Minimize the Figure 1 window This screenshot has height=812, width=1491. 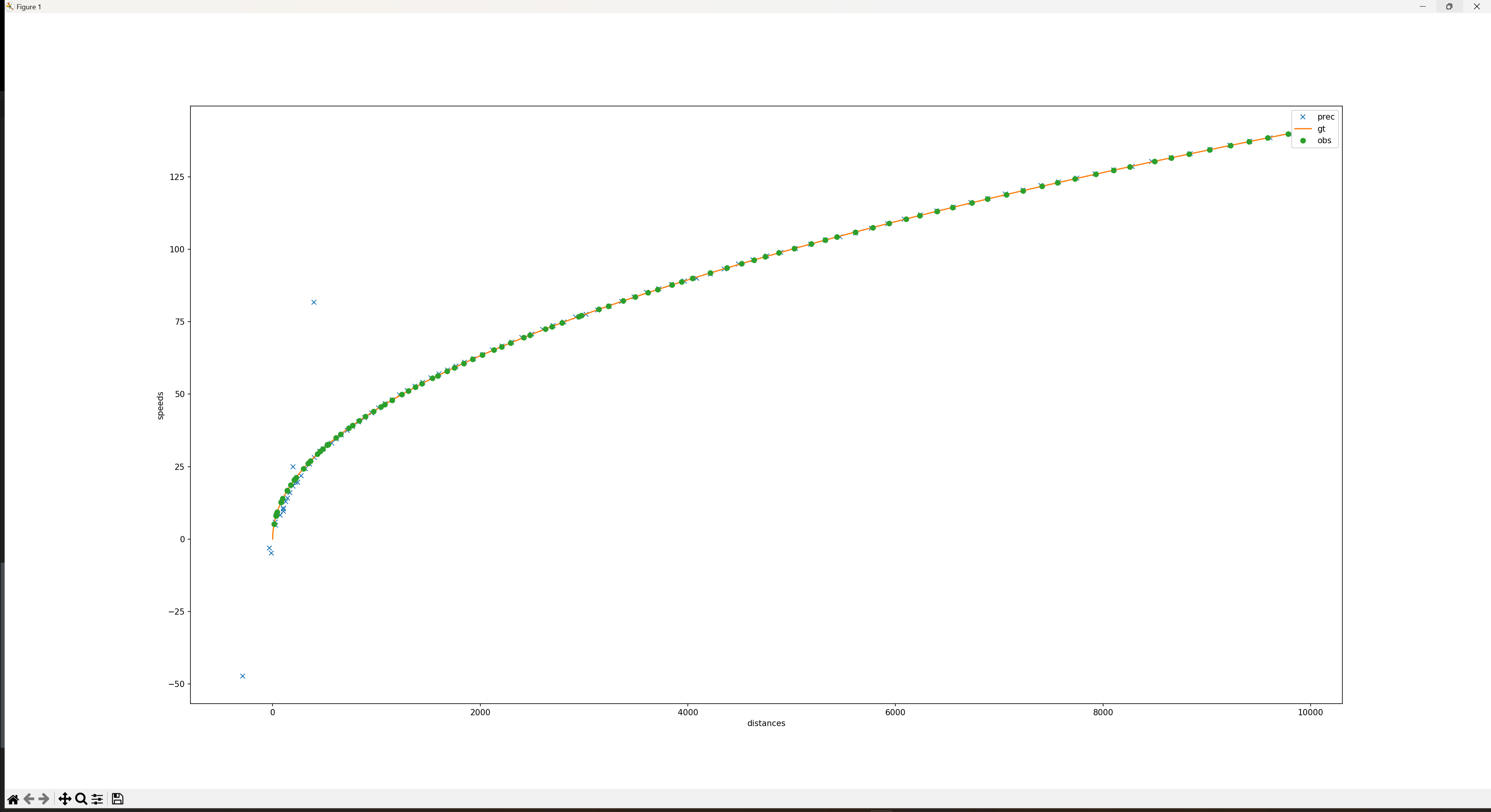point(1422,6)
